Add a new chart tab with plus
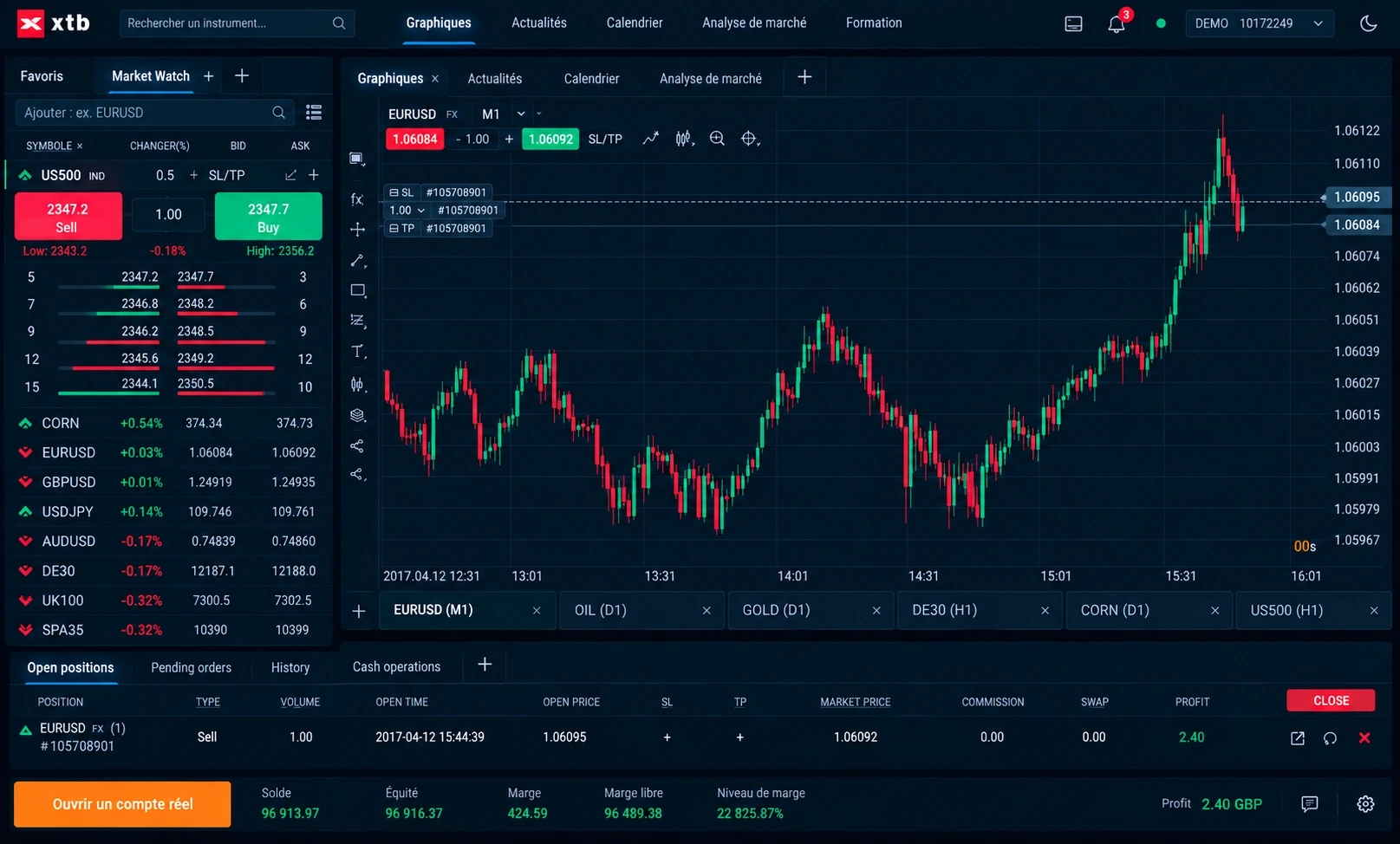 tap(358, 611)
